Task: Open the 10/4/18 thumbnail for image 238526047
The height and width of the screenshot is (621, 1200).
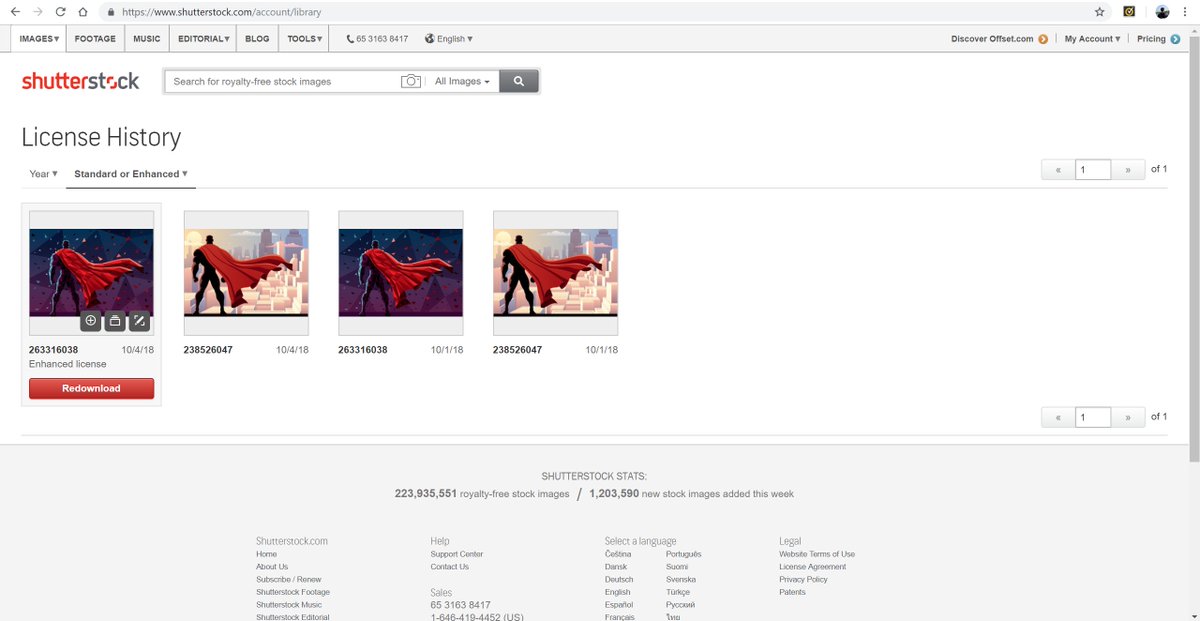Action: point(246,273)
